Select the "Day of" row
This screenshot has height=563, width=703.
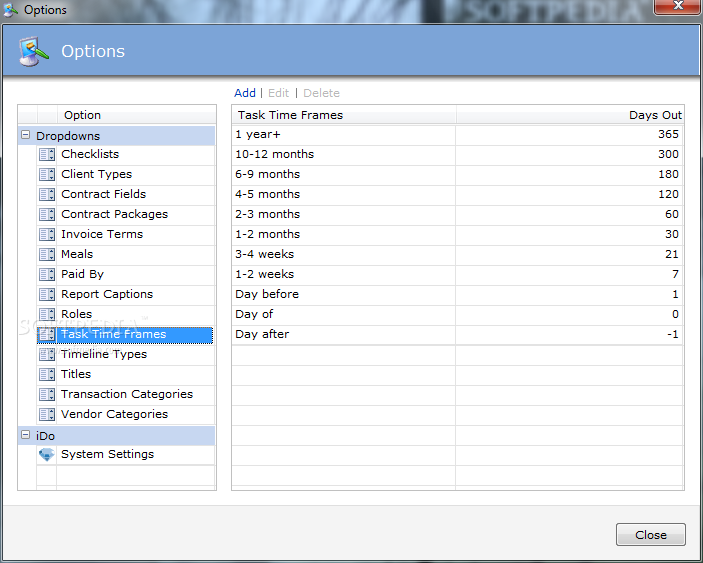pyautogui.click(x=458, y=314)
